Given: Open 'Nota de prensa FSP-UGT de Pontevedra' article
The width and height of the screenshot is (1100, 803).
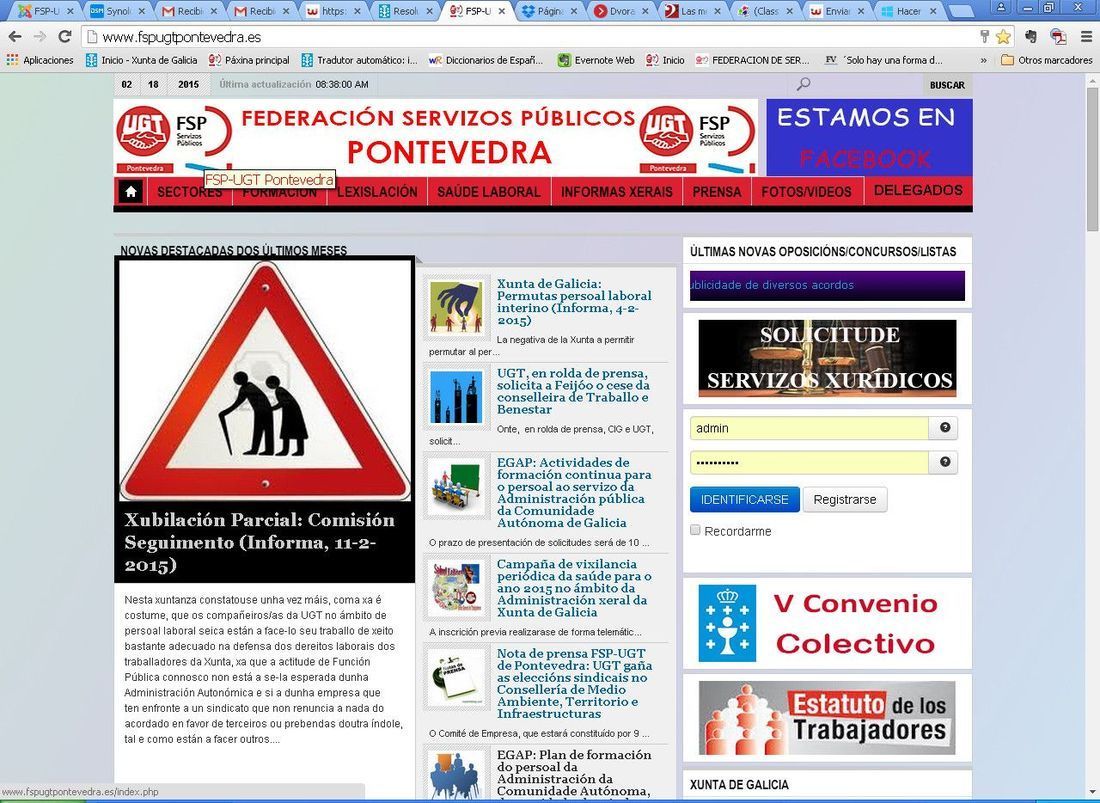Looking at the screenshot, I should click(x=574, y=683).
